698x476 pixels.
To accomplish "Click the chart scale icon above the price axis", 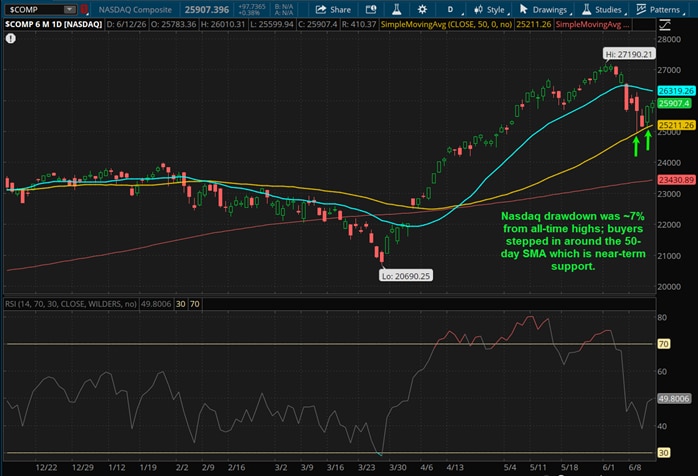I will coord(665,25).
